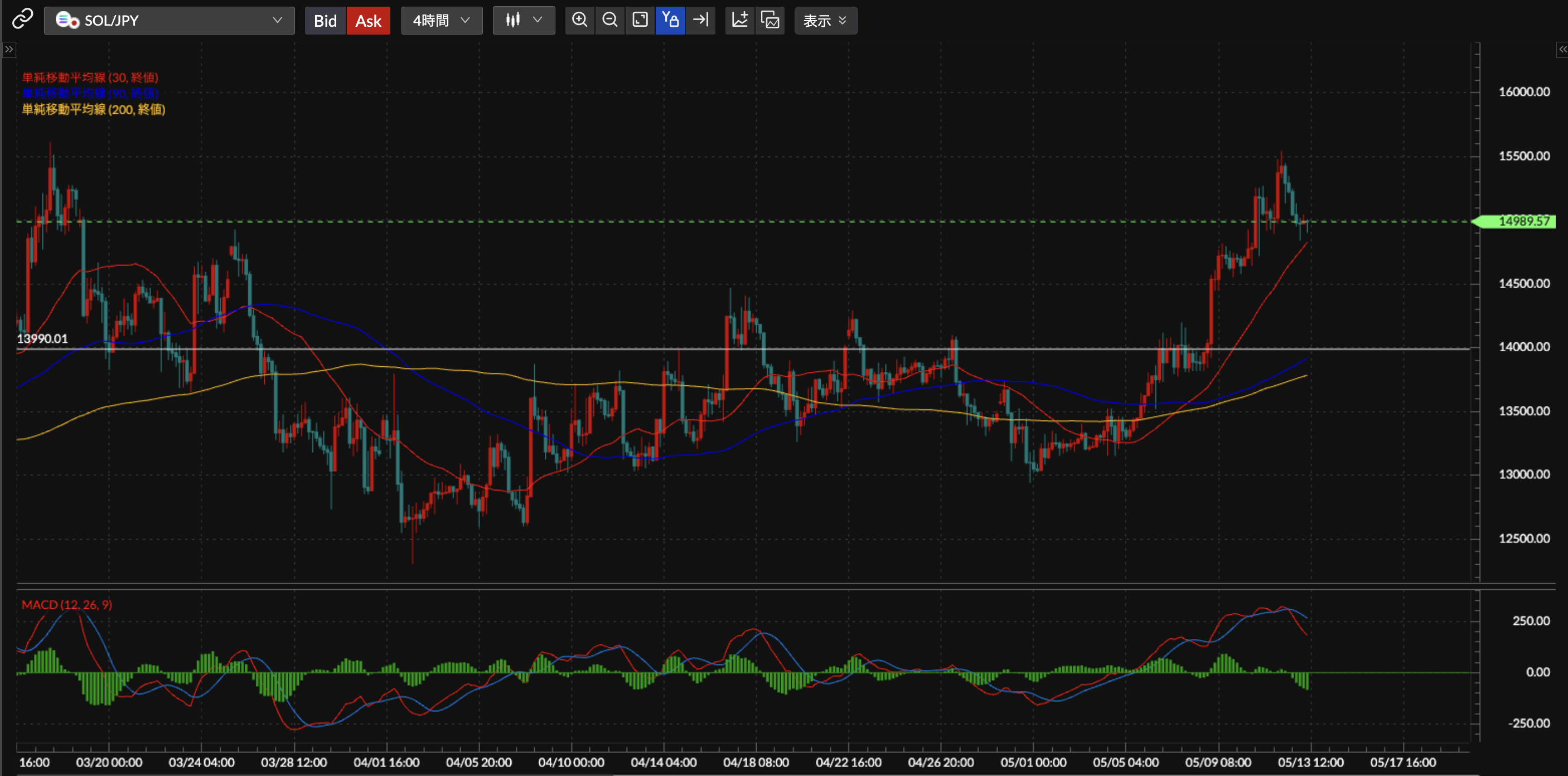Expand the right side panel chevron
1568x776 pixels.
1562,49
